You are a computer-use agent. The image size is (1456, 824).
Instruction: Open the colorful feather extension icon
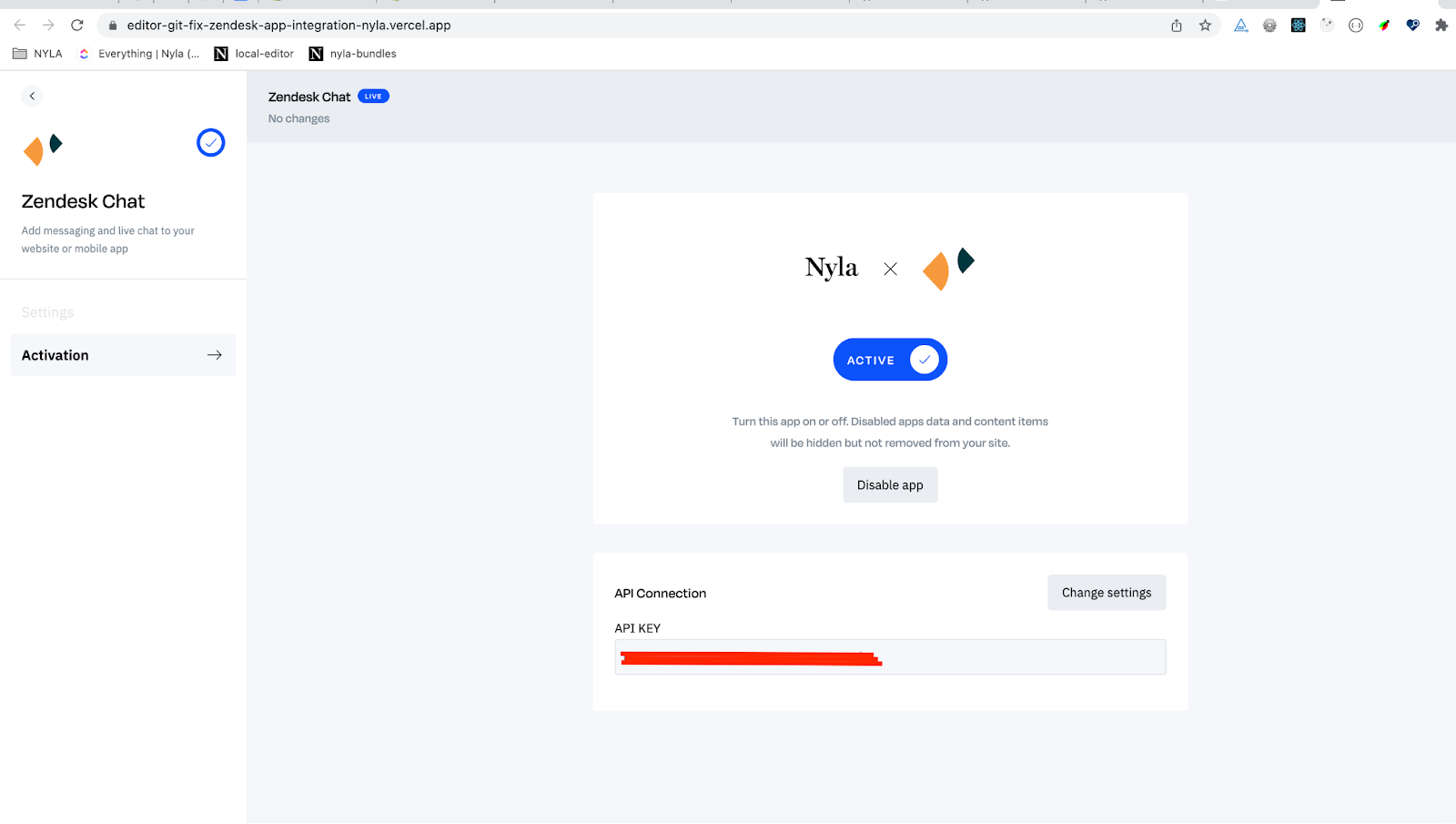1384,25
